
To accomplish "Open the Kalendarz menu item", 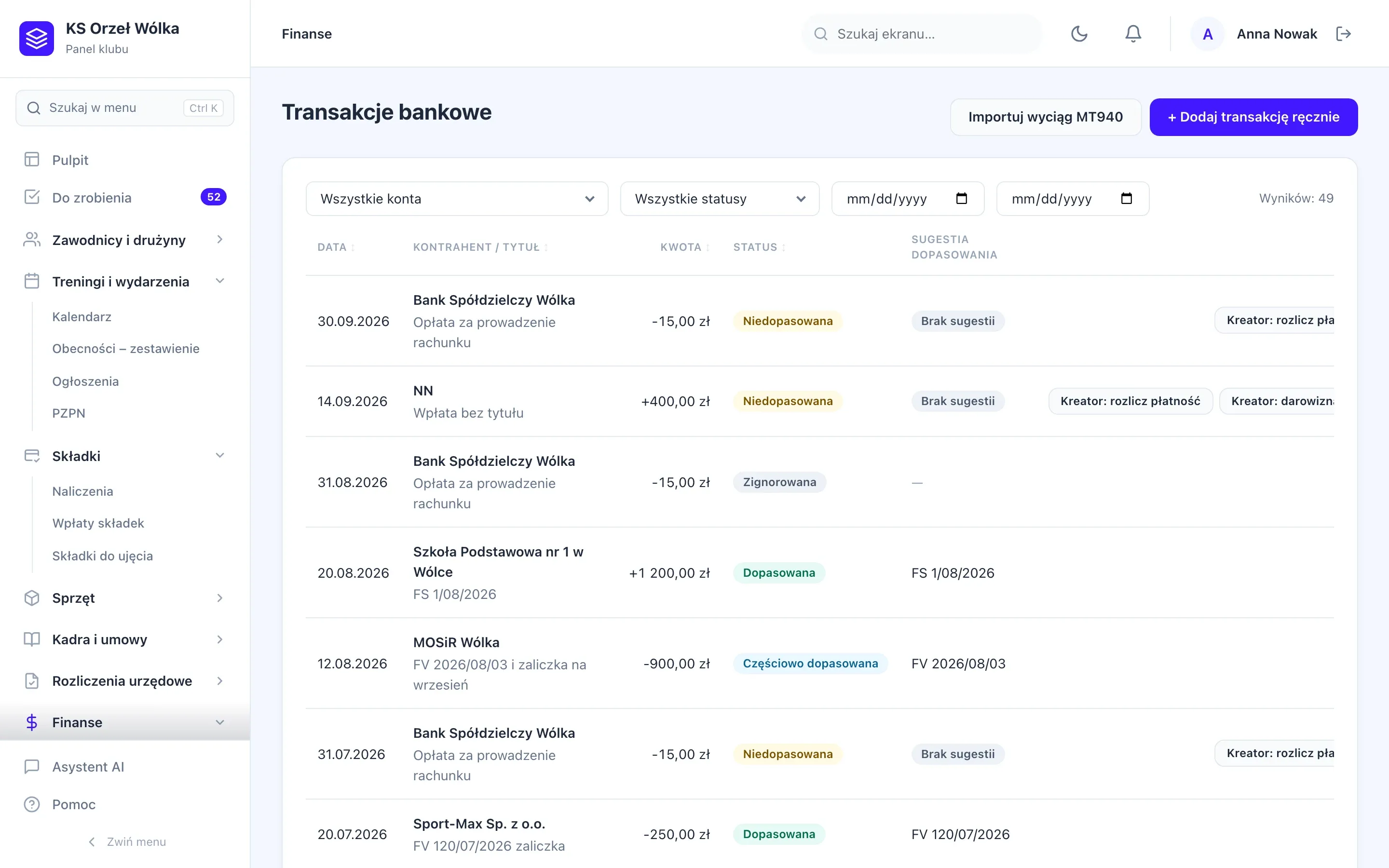I will pyautogui.click(x=82, y=317).
